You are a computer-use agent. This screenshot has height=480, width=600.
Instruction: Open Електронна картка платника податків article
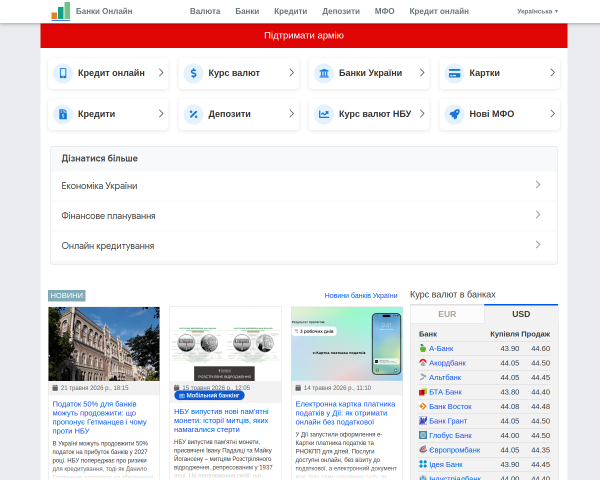[x=345, y=413]
